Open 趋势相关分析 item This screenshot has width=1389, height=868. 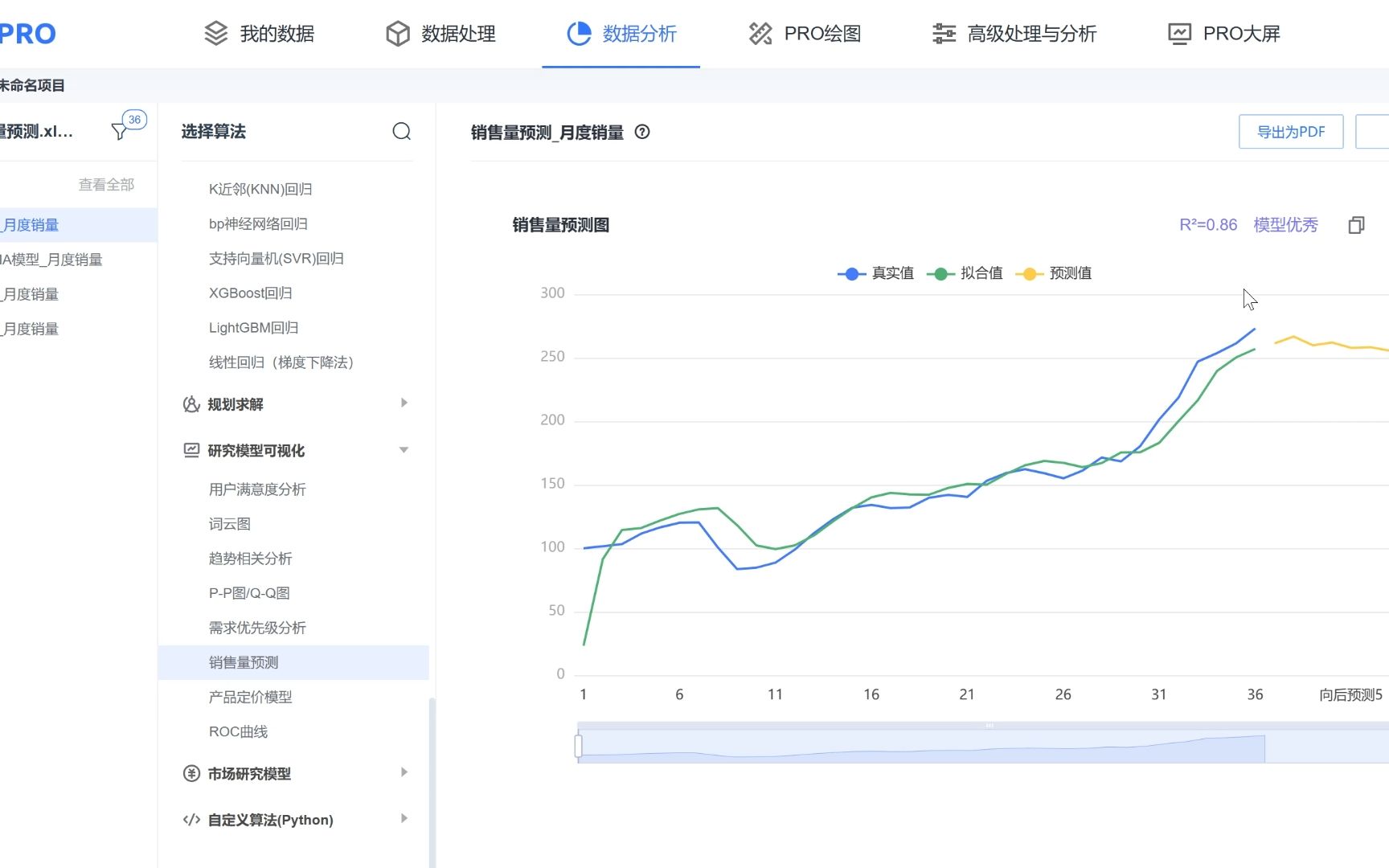point(250,559)
